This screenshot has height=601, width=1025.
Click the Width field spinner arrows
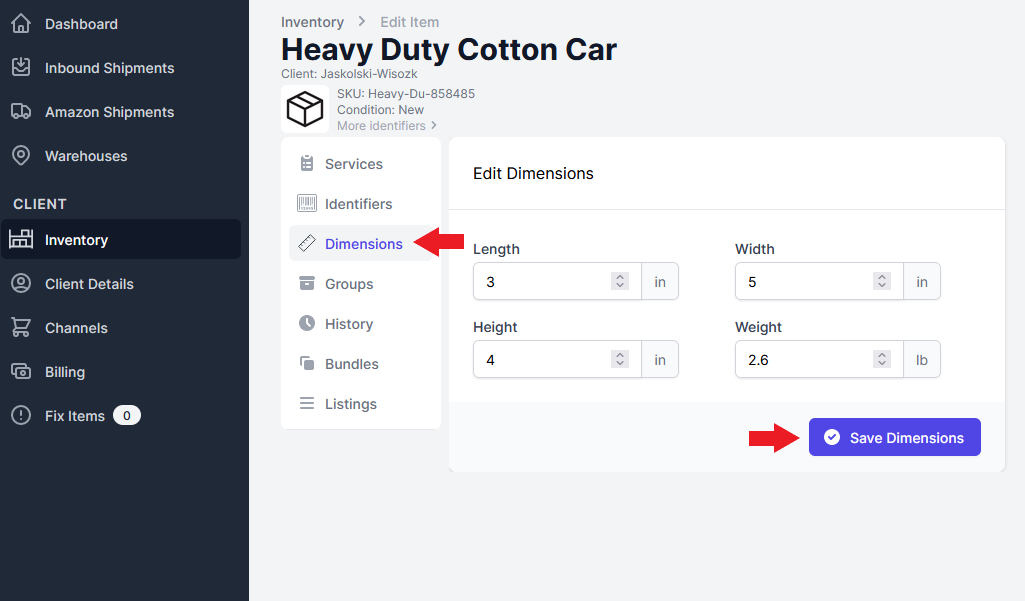882,281
